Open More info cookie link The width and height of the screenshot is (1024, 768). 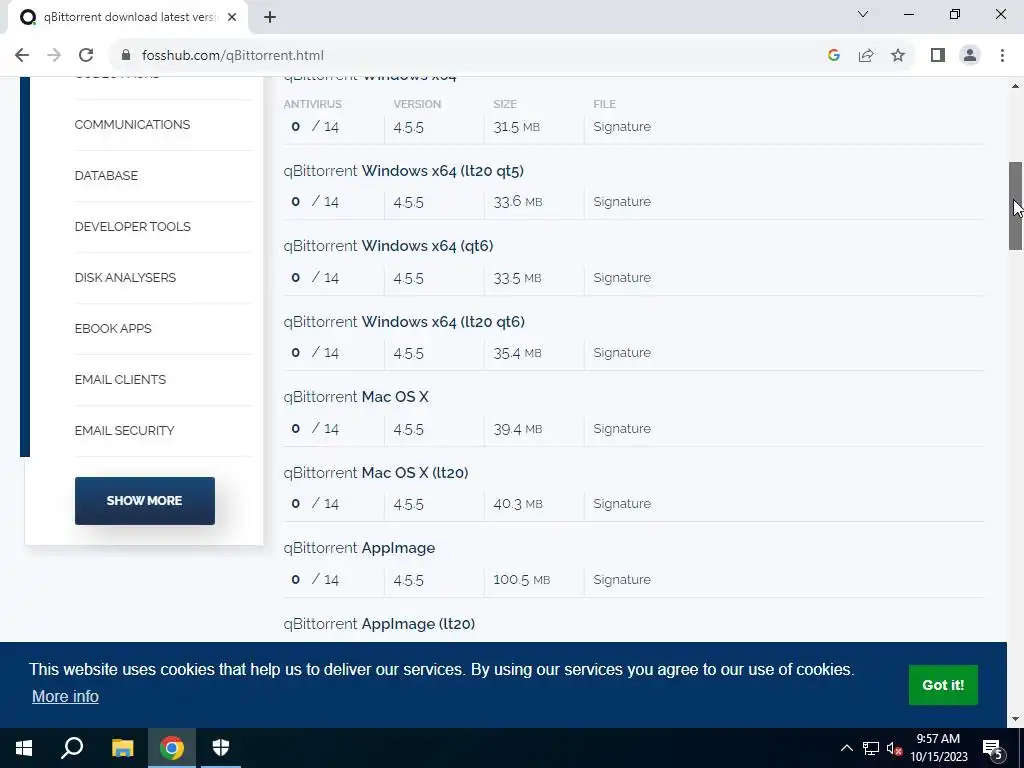65,696
